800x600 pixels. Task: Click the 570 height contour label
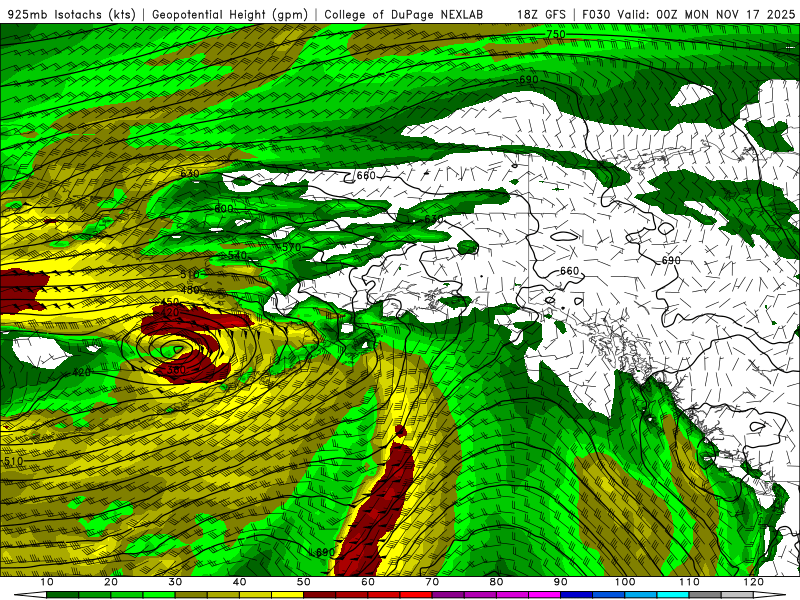tap(291, 247)
